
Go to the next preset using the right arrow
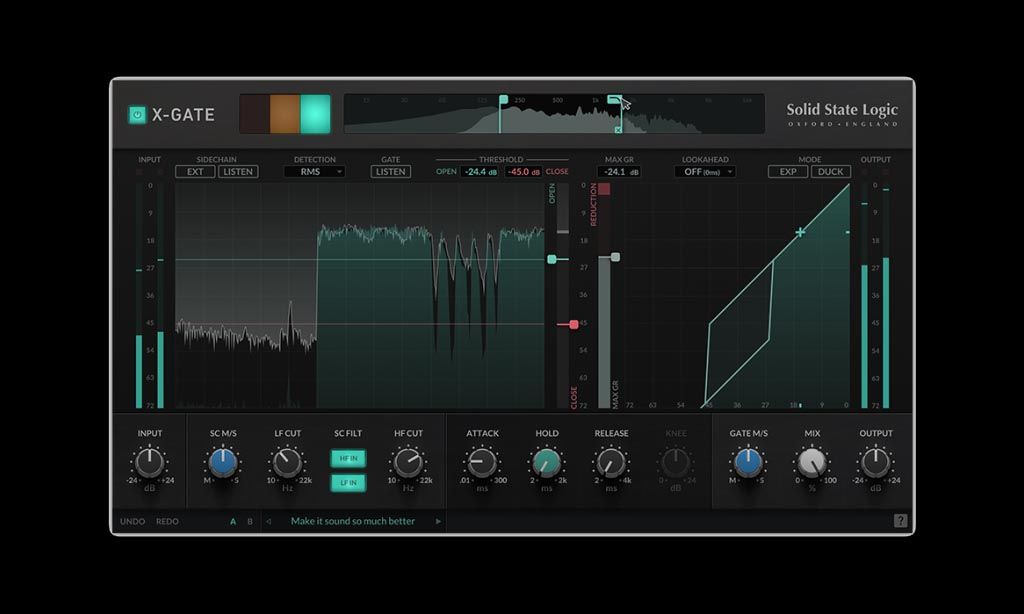pyautogui.click(x=438, y=521)
